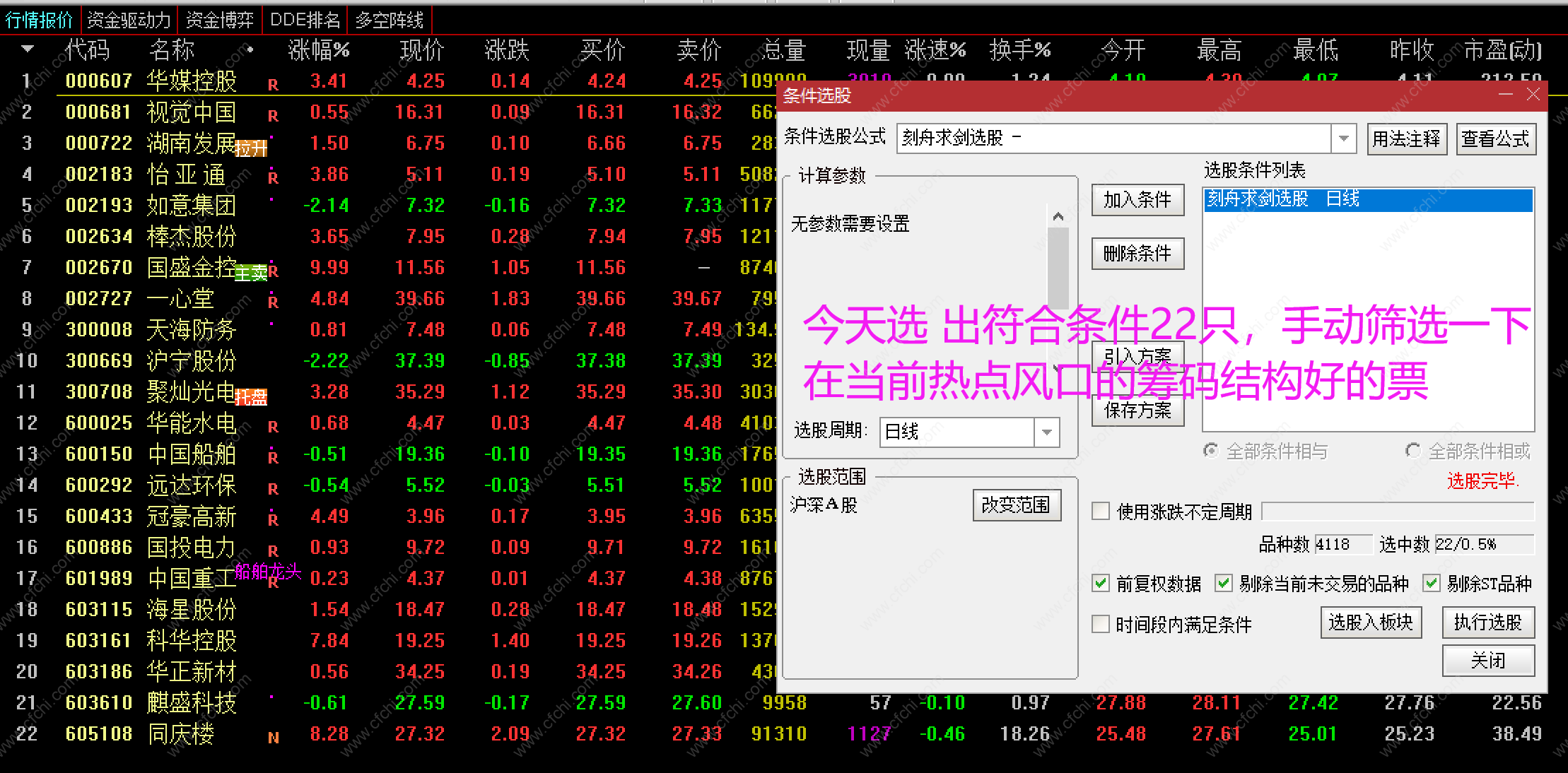The image size is (1568, 773).
Task: Uncheck 前复权数据 option
Action: click(1101, 584)
